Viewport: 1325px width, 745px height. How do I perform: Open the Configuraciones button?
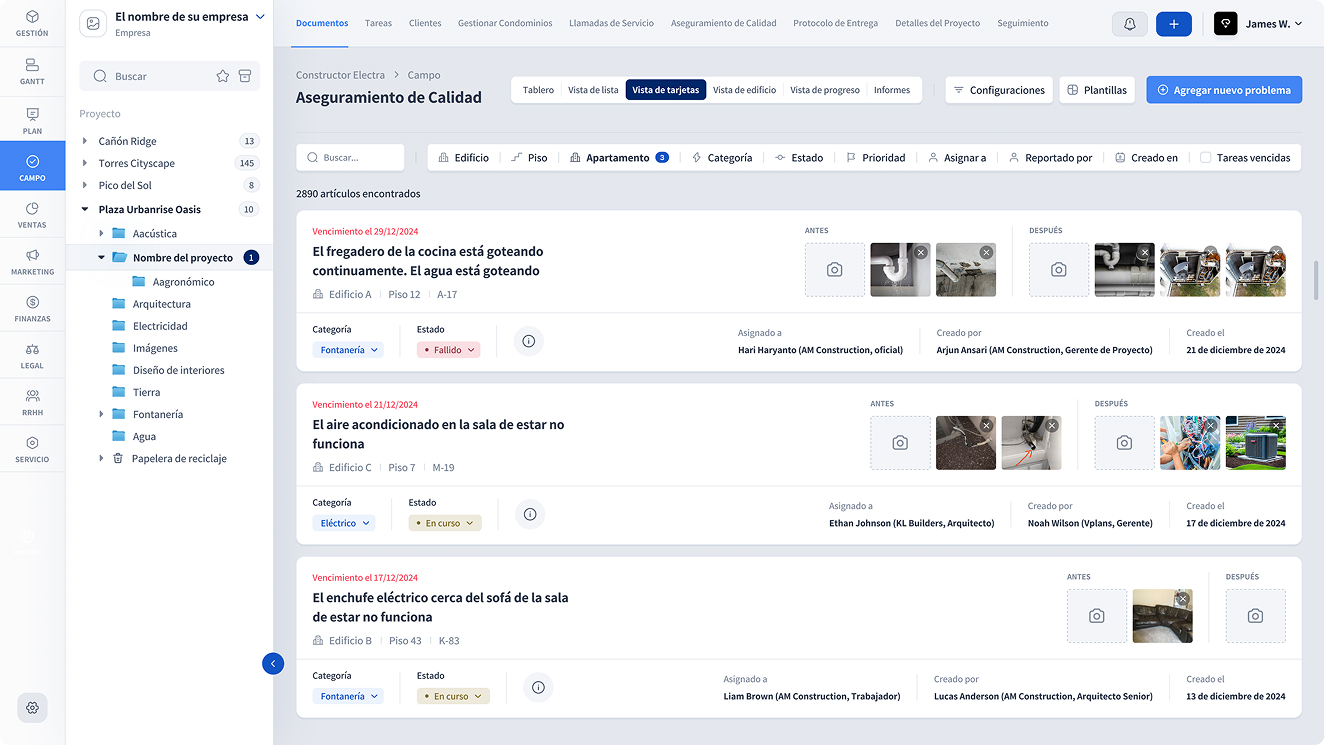coord(998,90)
